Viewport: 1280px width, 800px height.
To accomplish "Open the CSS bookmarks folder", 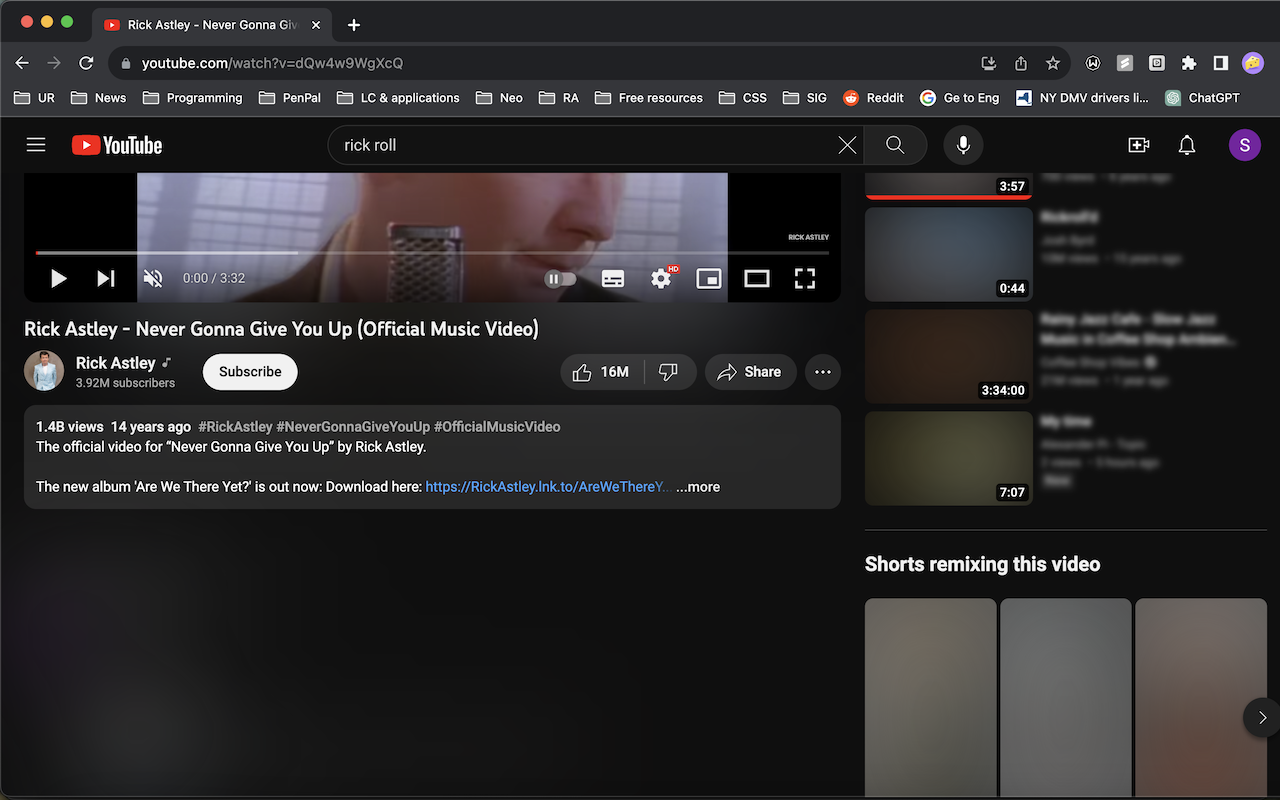I will [743, 98].
